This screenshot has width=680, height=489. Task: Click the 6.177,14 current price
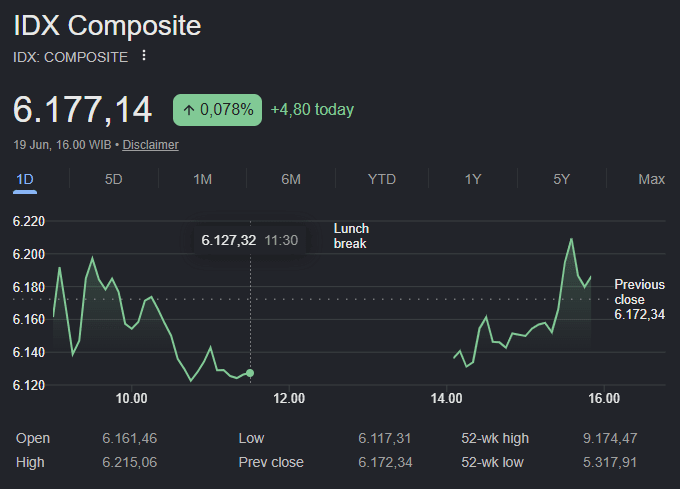click(82, 110)
